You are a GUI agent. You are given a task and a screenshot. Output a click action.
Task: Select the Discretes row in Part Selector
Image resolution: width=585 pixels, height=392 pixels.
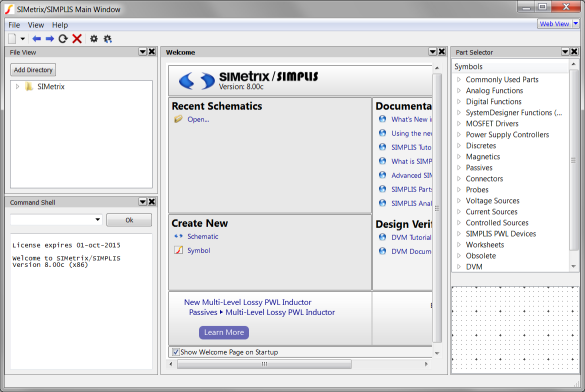pos(511,145)
